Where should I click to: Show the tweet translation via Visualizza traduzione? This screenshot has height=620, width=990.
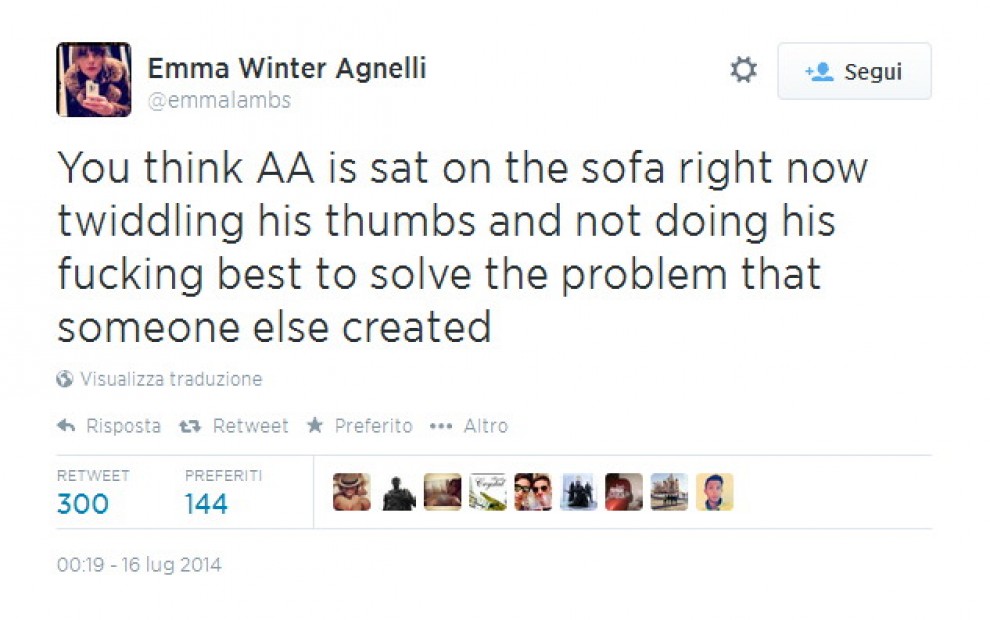coord(171,379)
